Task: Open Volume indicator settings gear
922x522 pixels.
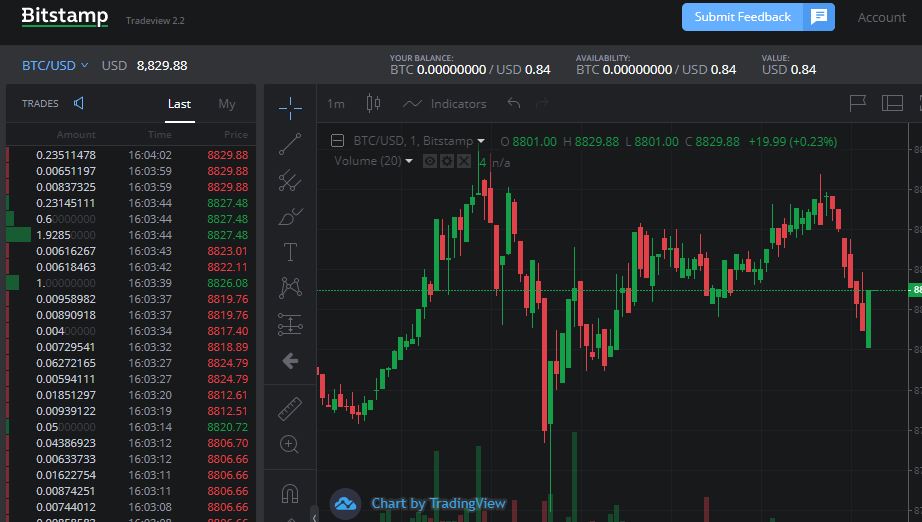Action: 447,161
